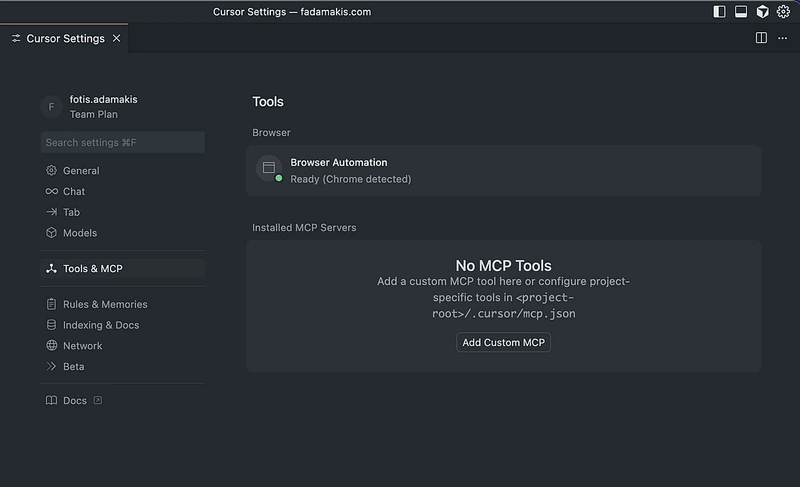Focus the Search settings field

pyautogui.click(x=122, y=142)
